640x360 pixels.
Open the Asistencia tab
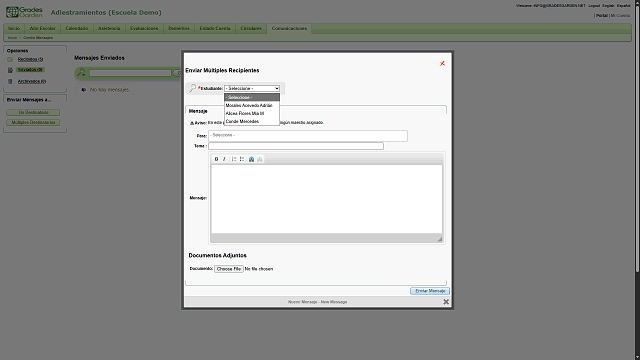[109, 29]
